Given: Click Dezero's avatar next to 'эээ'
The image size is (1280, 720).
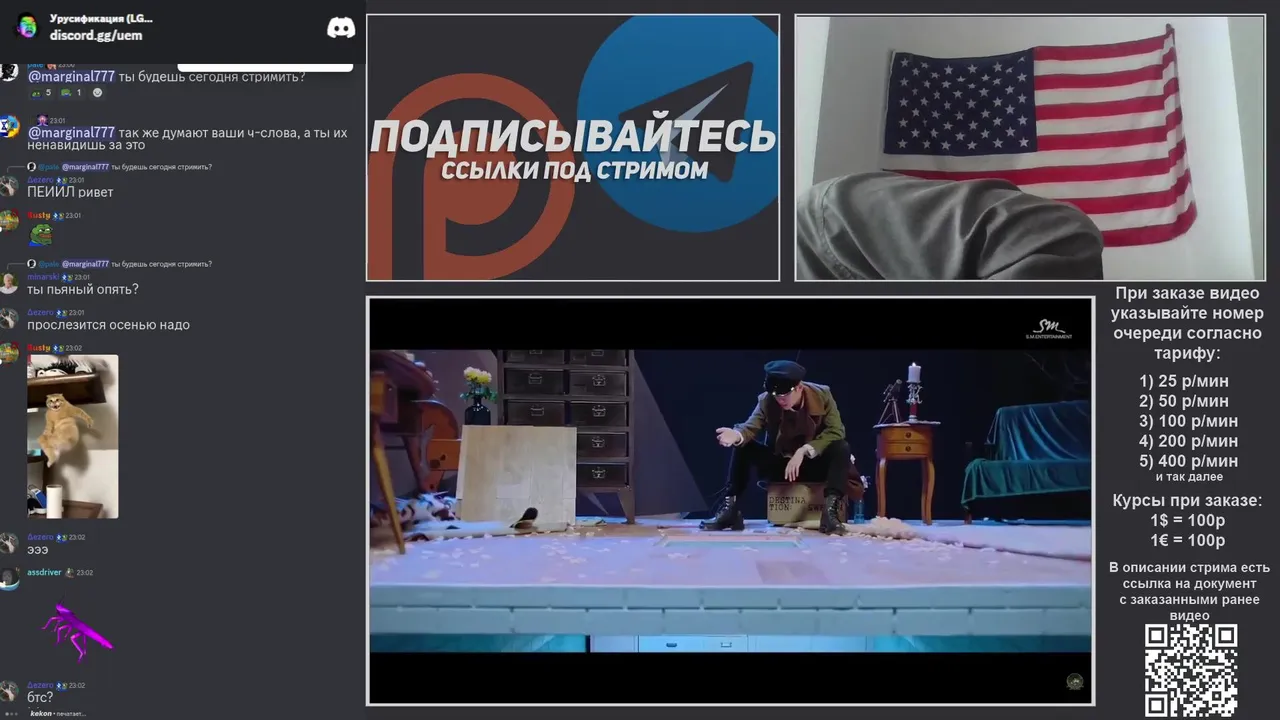Looking at the screenshot, I should [8, 543].
